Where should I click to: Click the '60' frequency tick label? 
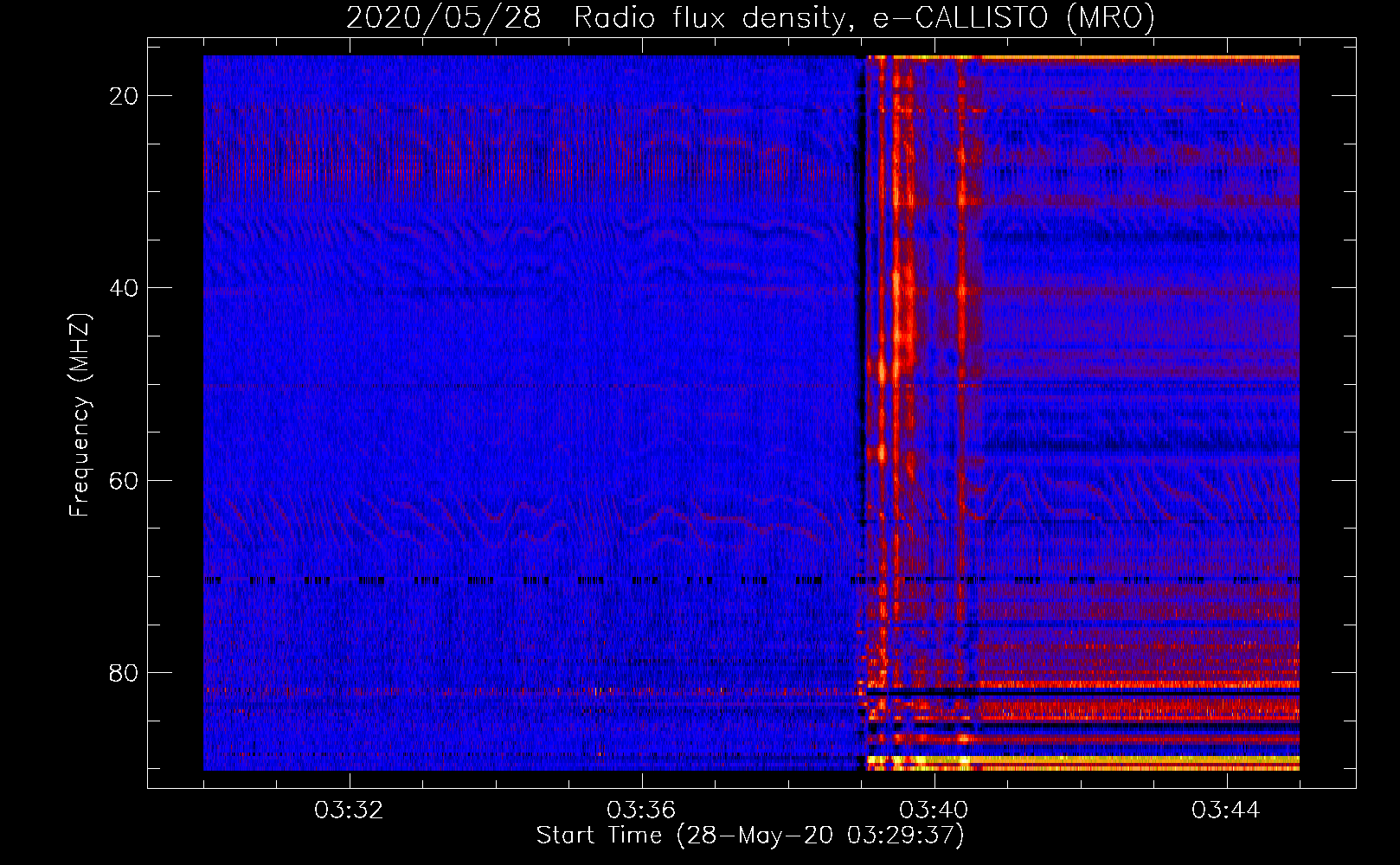pyautogui.click(x=124, y=480)
